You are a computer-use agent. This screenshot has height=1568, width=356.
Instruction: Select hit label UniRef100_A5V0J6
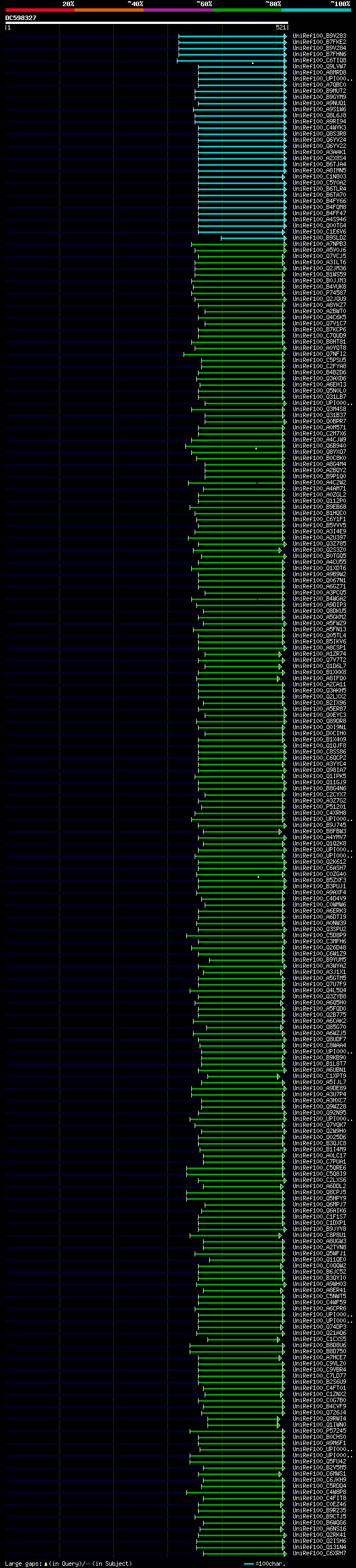pyautogui.click(x=319, y=250)
